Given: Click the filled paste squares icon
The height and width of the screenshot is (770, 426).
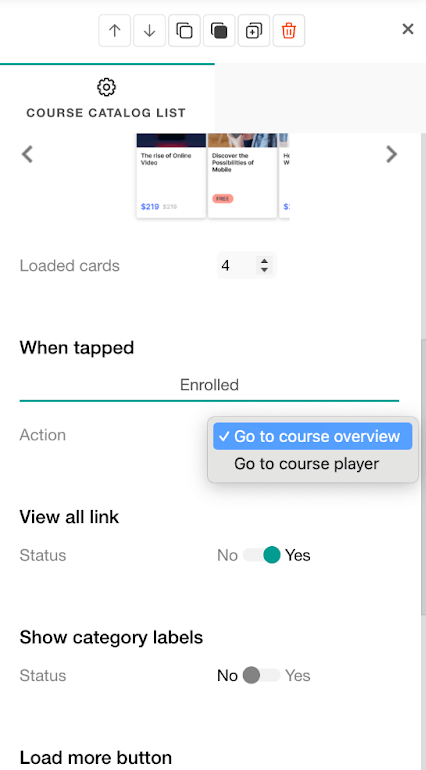Looking at the screenshot, I should (219, 31).
